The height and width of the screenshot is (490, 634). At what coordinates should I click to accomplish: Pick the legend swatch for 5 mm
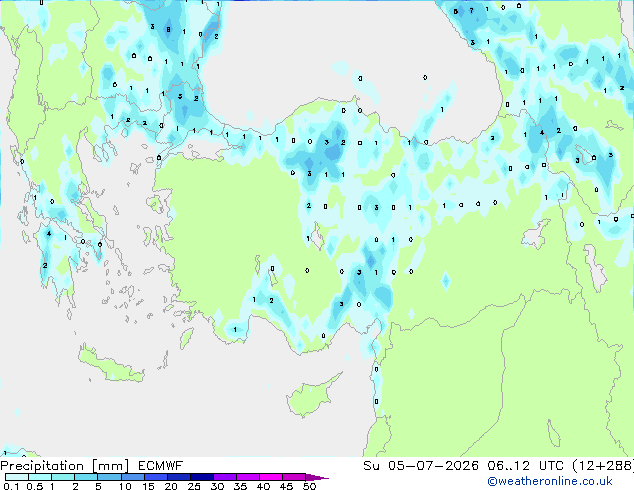(x=109, y=477)
